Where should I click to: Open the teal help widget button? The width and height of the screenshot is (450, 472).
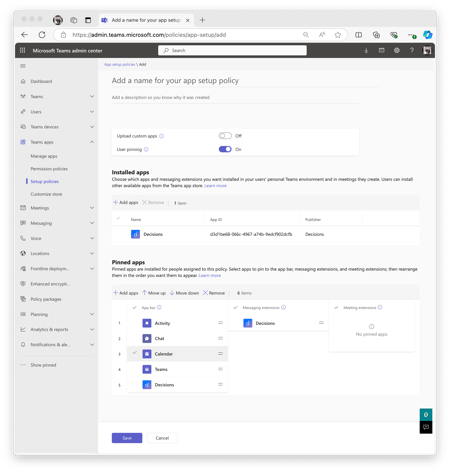pyautogui.click(x=426, y=415)
